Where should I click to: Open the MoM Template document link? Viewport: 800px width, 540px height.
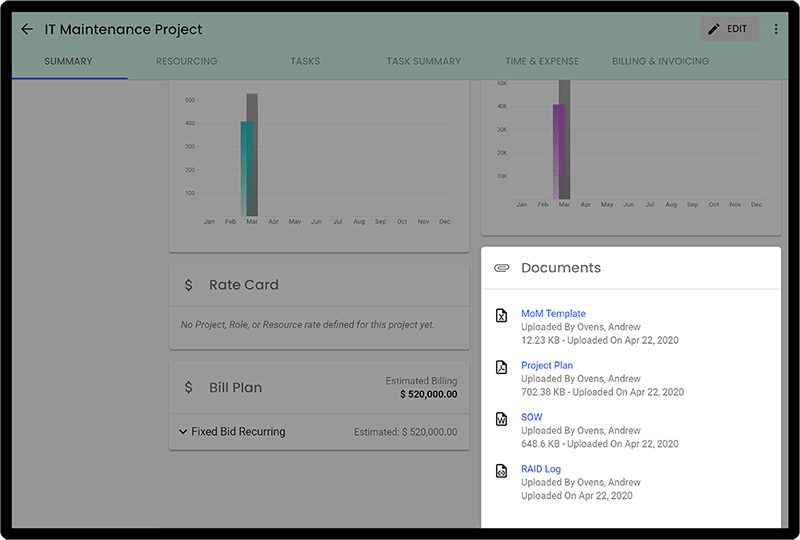pos(553,313)
